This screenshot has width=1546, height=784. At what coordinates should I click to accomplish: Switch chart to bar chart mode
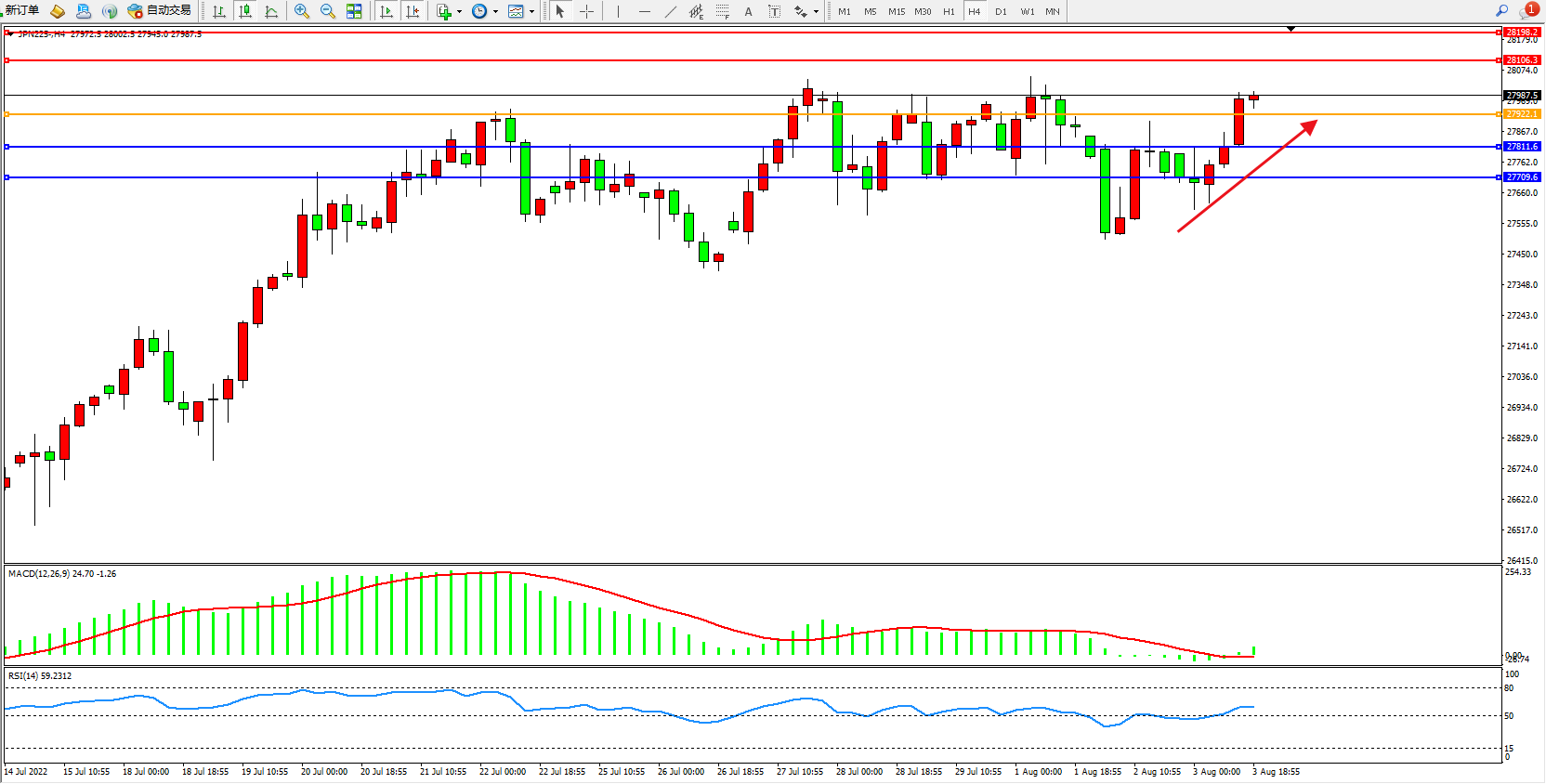coord(219,11)
